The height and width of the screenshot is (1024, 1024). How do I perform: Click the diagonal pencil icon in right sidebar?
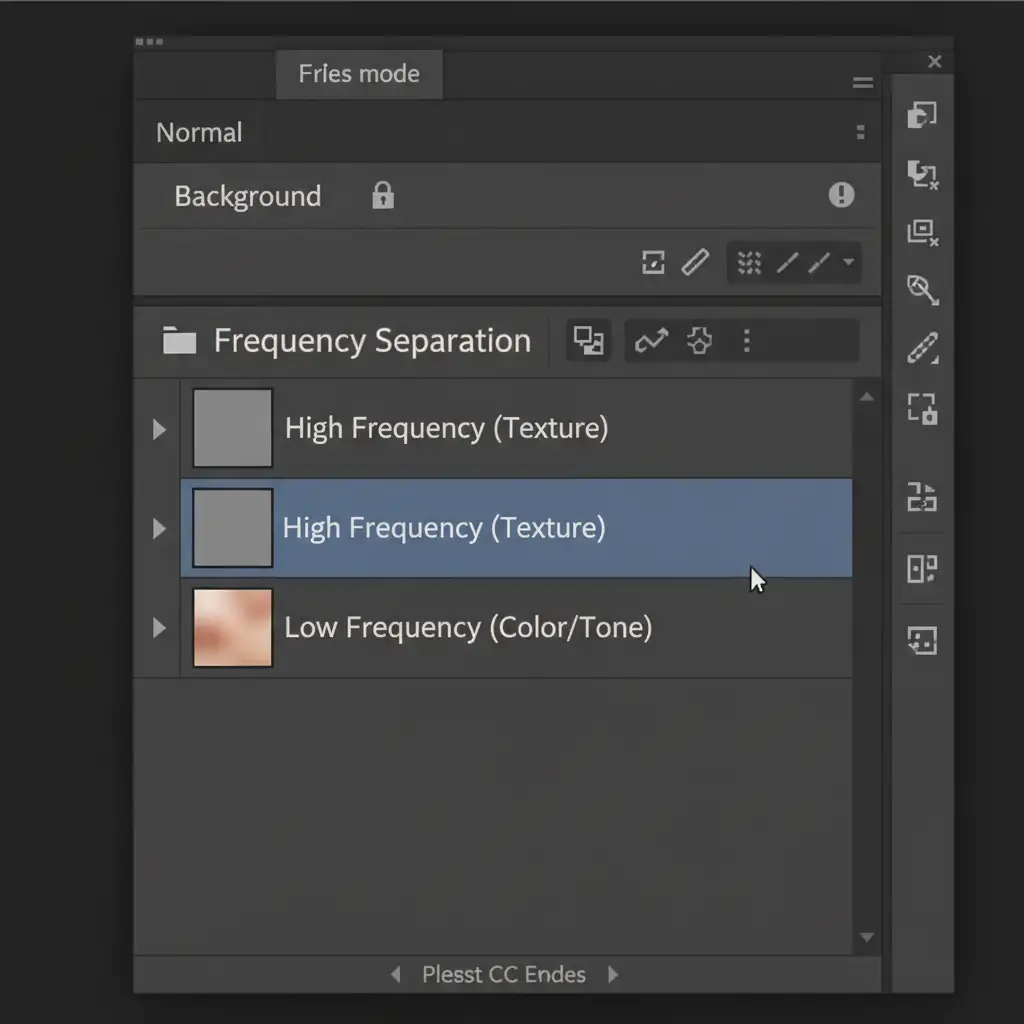(921, 349)
